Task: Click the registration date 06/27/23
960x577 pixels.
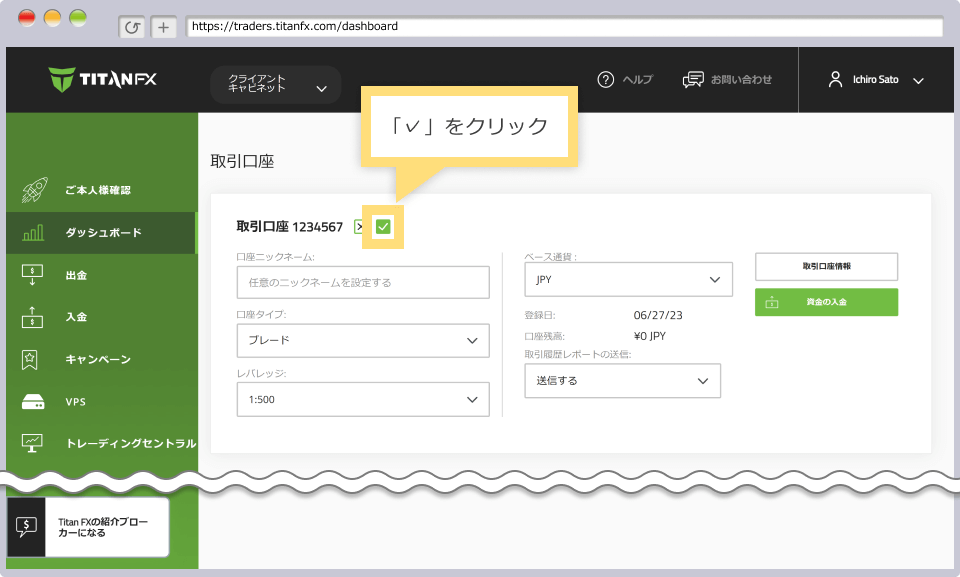Action: [658, 315]
